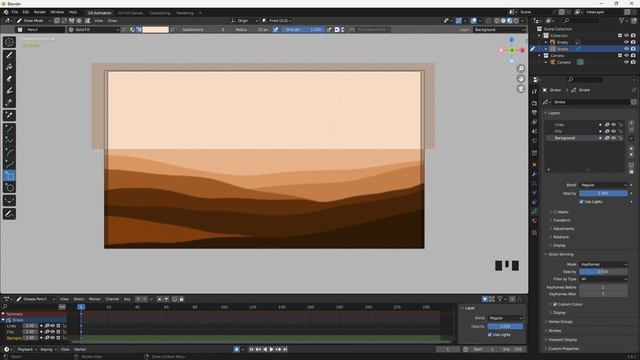This screenshot has width=640, height=360.
Task: Select the Erase tool
Action: [x=9, y=78]
